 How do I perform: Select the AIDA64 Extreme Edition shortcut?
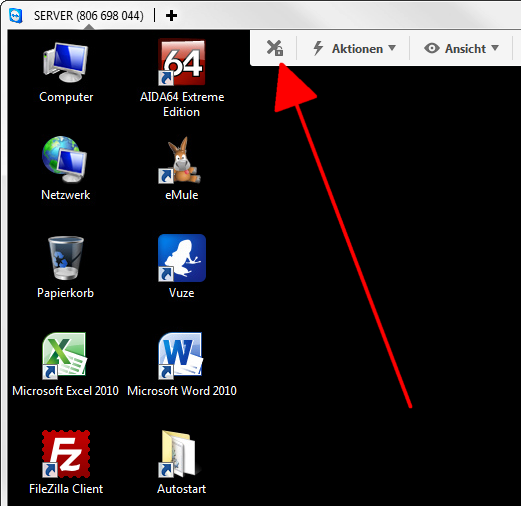tap(182, 62)
